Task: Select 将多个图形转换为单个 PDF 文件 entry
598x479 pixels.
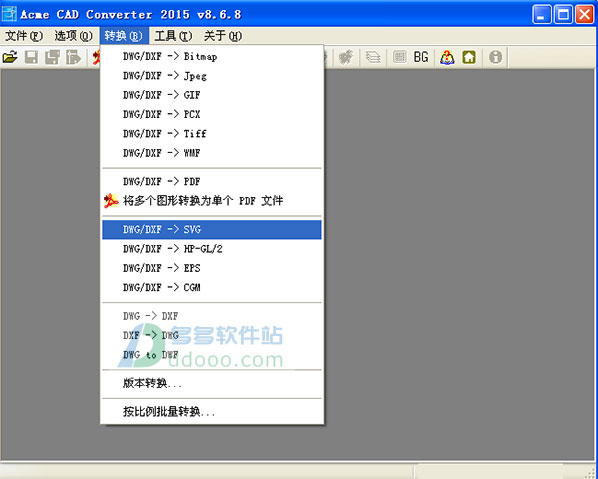Action: coord(212,201)
